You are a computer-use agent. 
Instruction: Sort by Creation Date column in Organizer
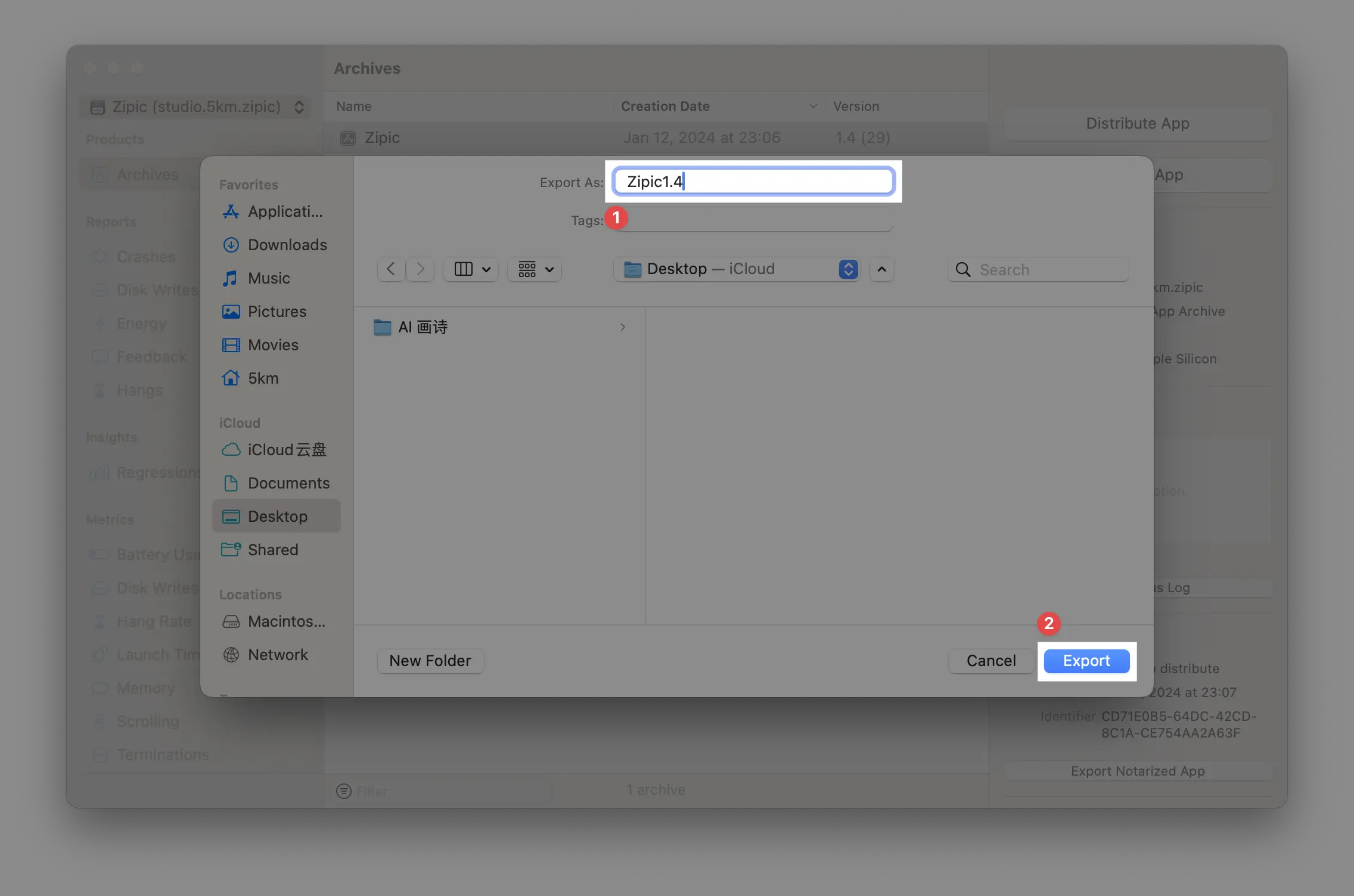[719, 106]
